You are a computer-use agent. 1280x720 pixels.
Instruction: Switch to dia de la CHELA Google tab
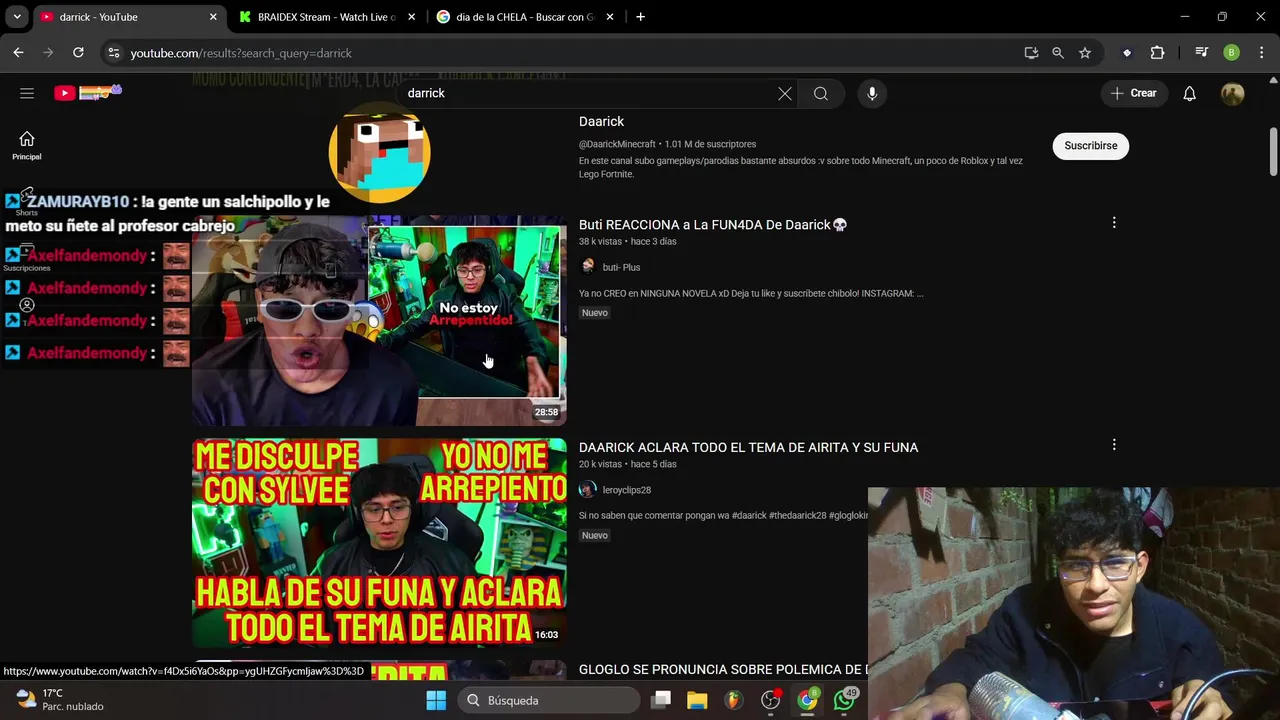(525, 17)
